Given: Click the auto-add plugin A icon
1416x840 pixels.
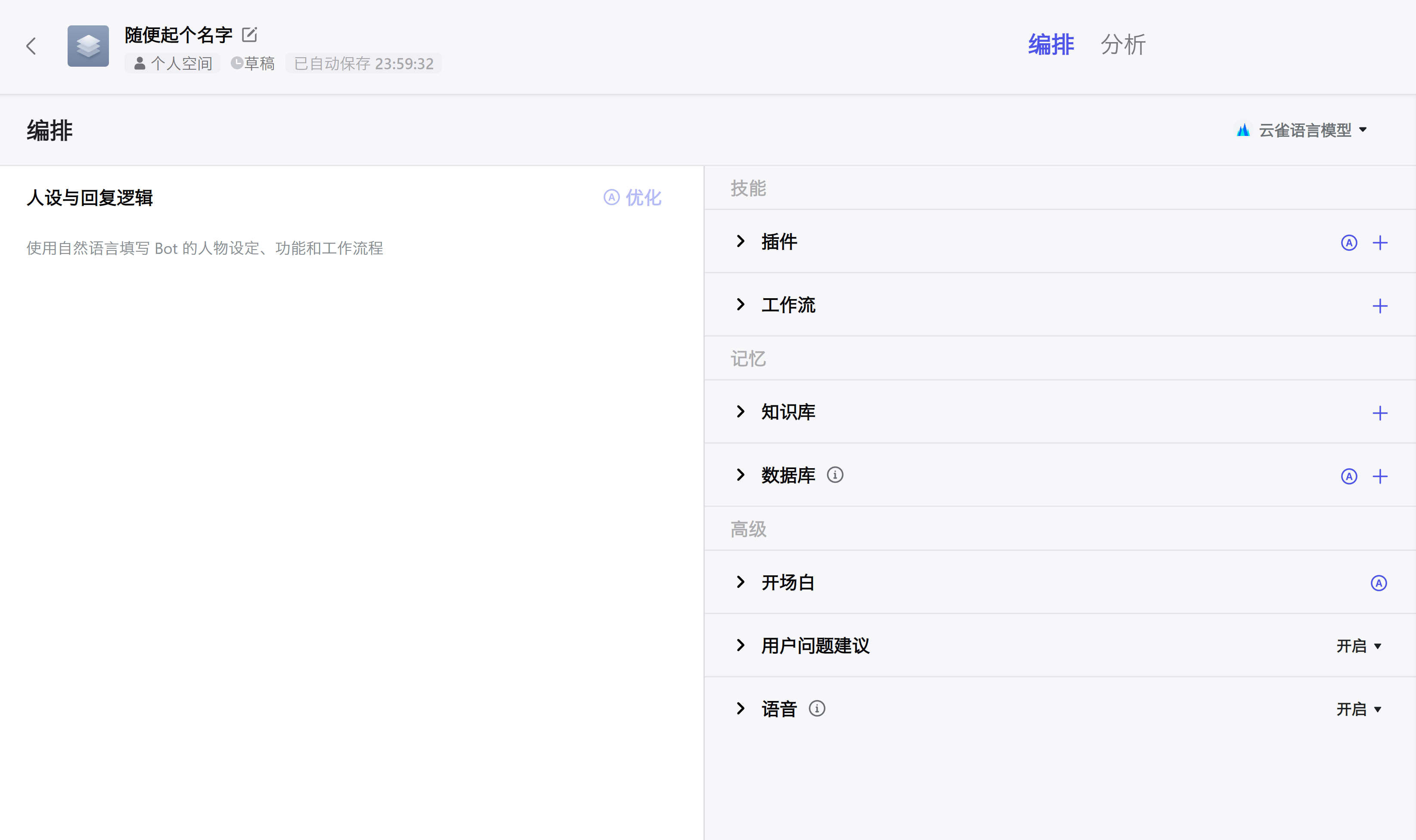Looking at the screenshot, I should (1349, 243).
